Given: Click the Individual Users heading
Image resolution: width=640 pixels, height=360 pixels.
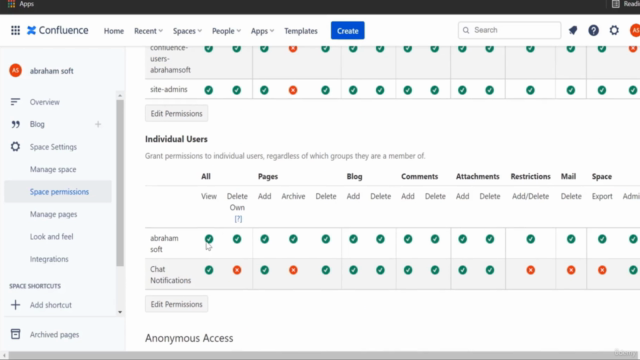Looking at the screenshot, I should click(176, 139).
